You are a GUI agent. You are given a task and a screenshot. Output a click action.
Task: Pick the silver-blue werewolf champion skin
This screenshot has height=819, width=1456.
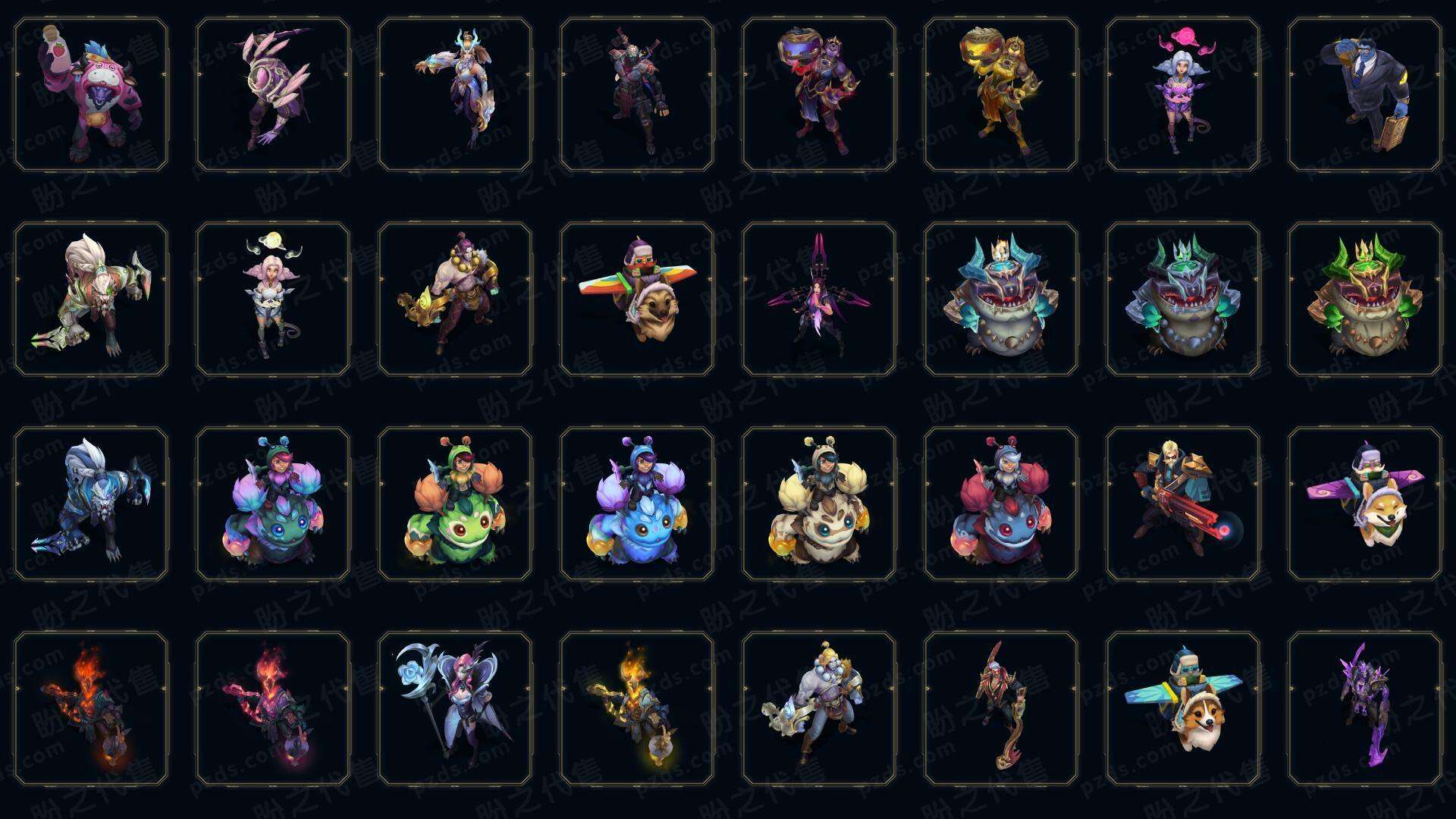(x=91, y=504)
